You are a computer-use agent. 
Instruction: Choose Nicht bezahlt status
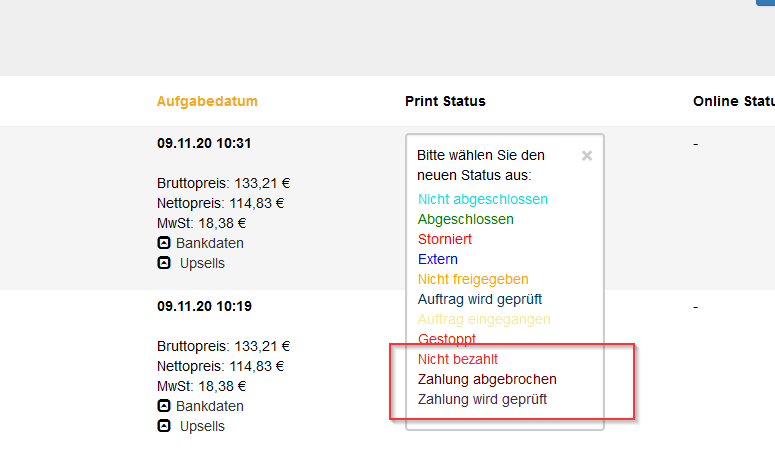tap(458, 360)
